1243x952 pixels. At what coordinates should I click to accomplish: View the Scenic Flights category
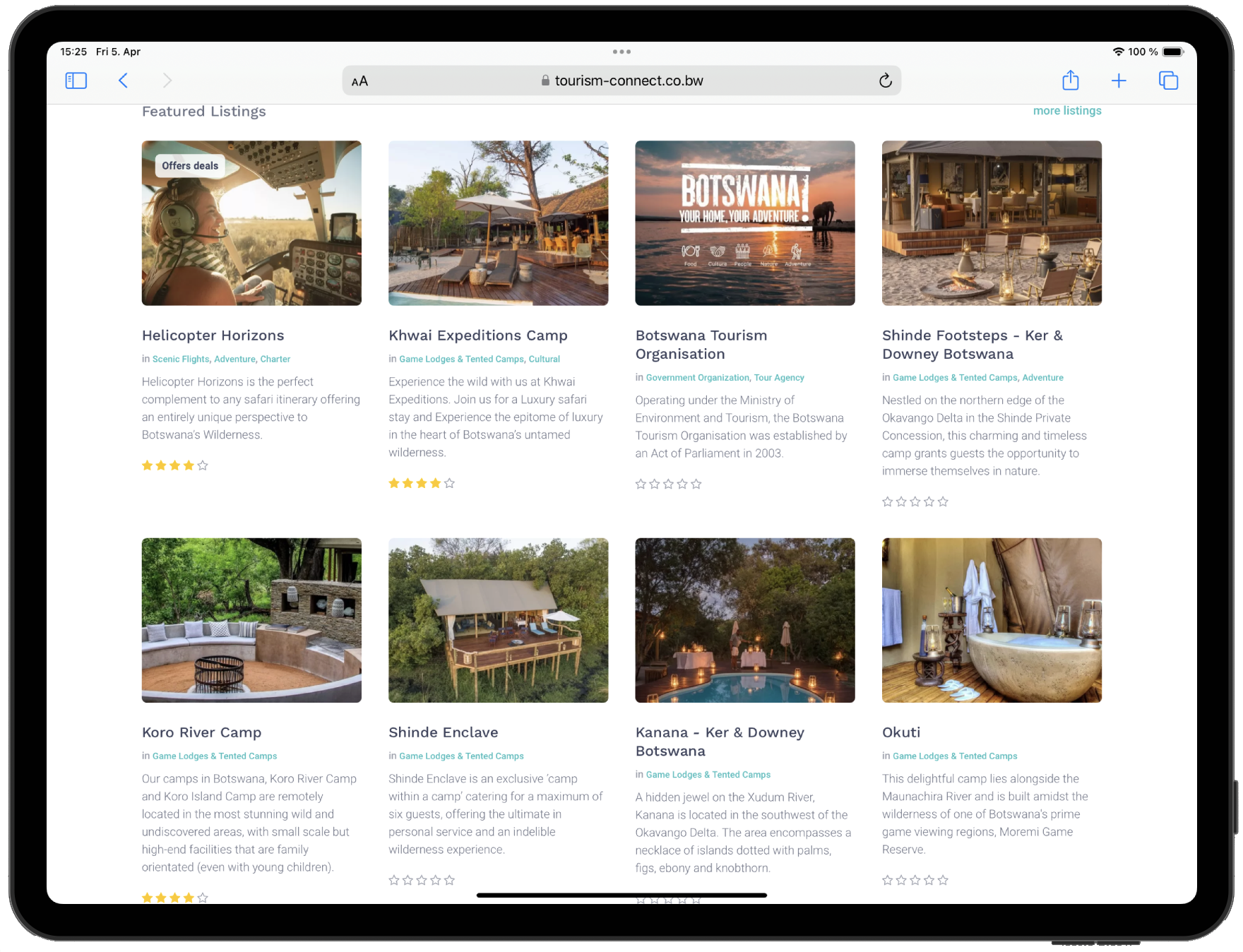[180, 359]
